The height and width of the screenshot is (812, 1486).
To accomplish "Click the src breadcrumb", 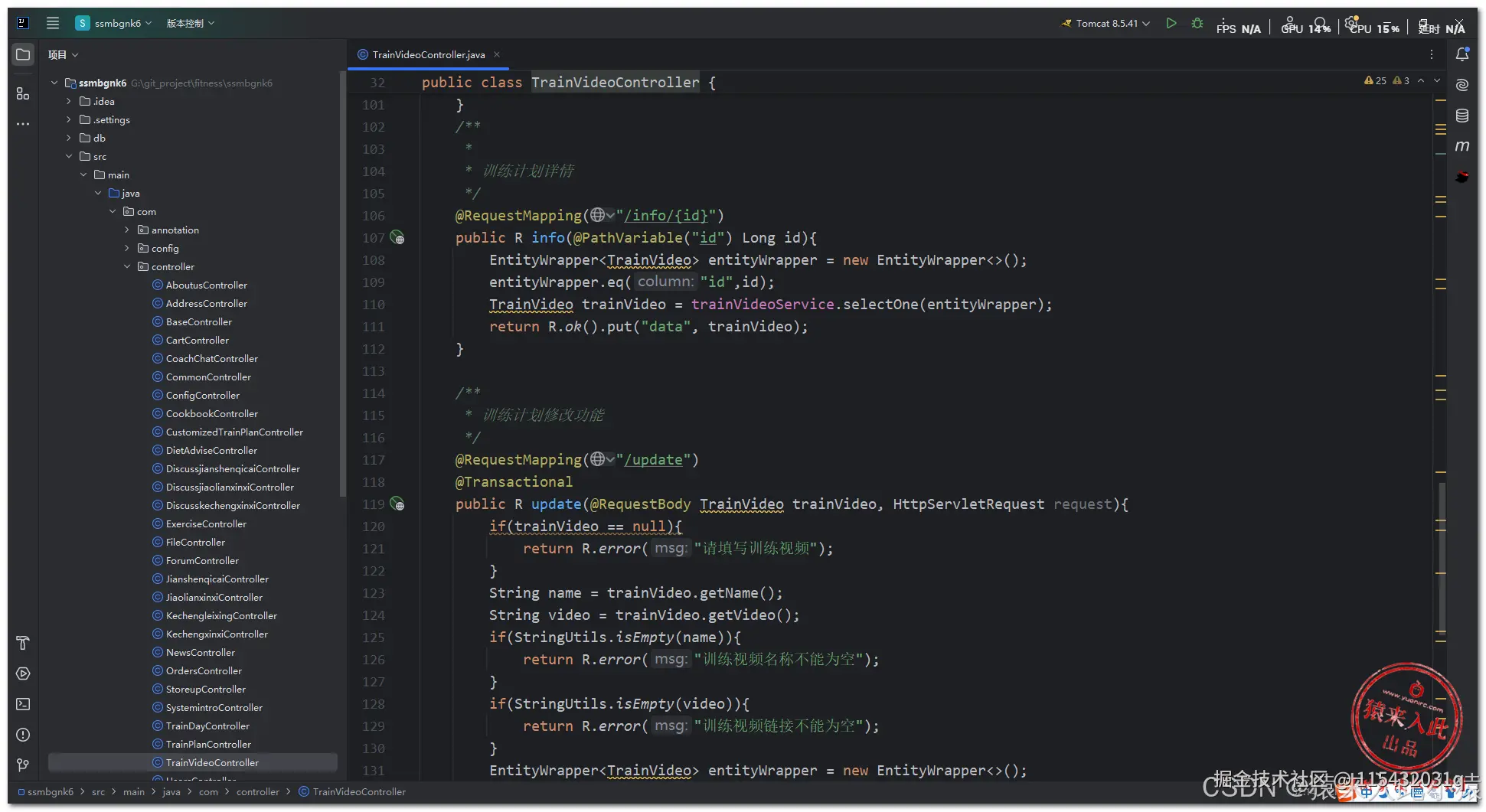I will click(x=98, y=791).
